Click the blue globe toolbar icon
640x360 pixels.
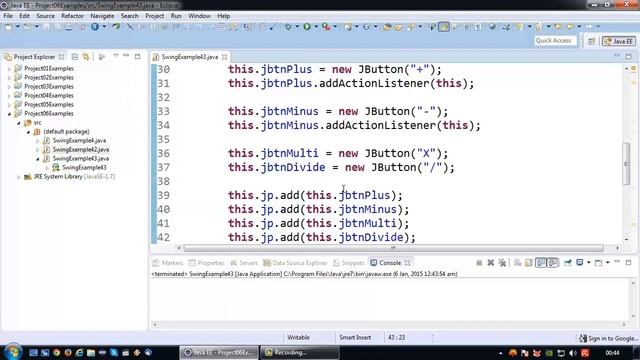pos(95,27)
